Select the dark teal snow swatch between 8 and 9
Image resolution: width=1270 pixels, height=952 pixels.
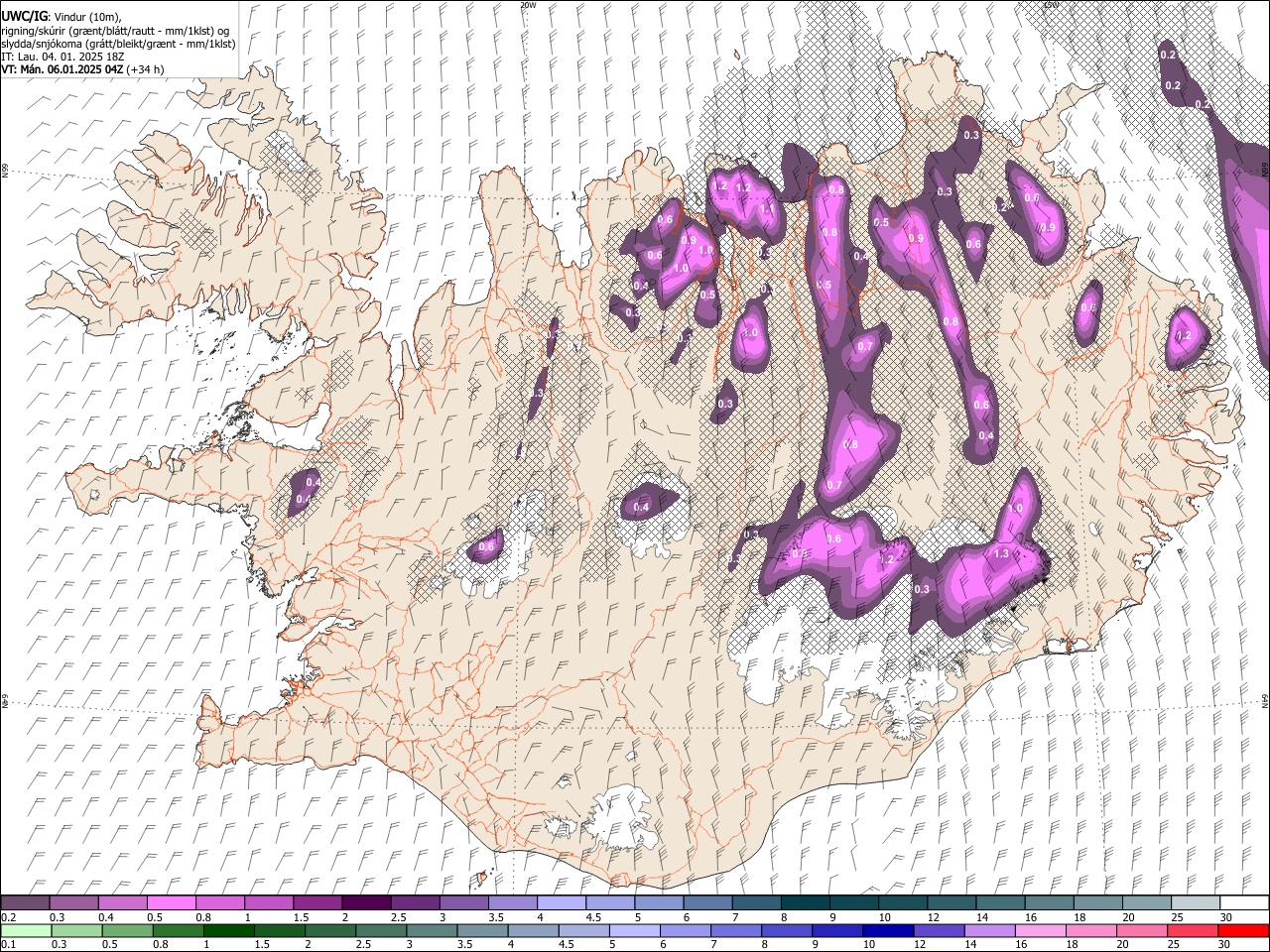[x=805, y=902]
